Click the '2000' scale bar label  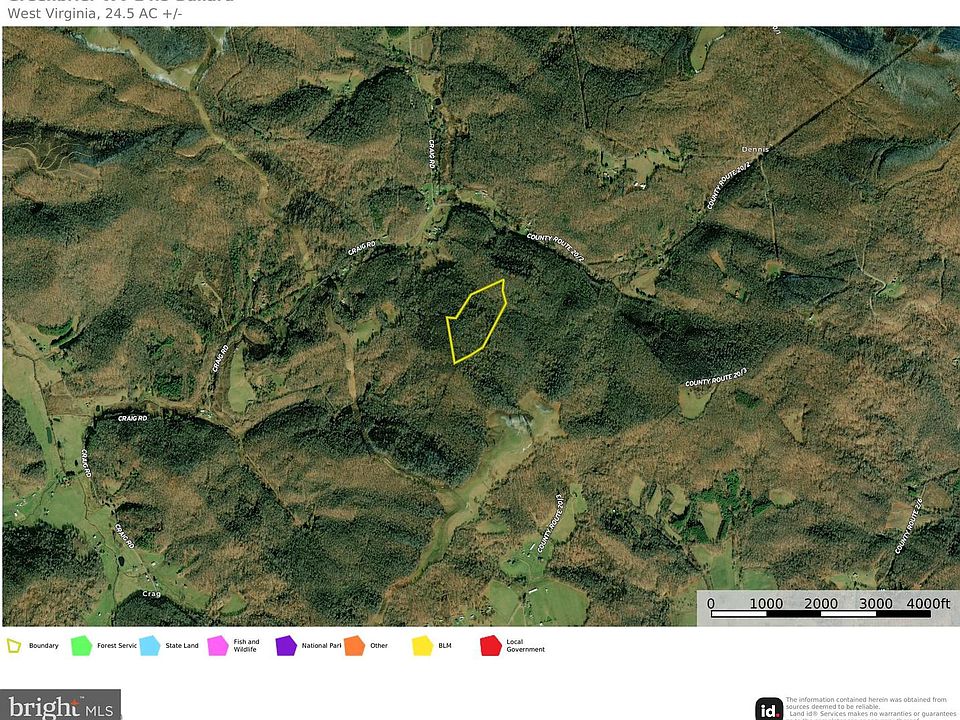(820, 604)
